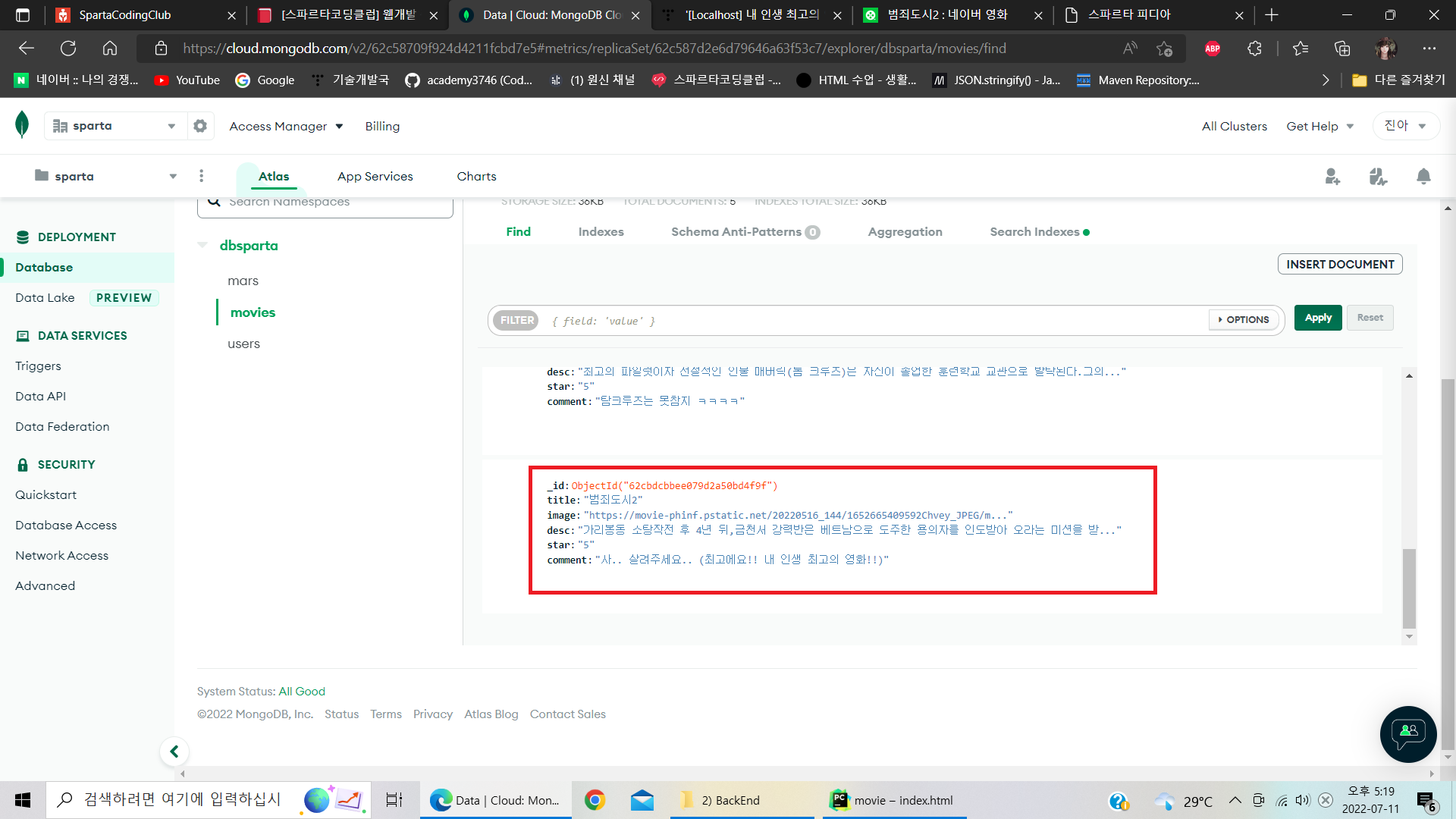Expand the query OPTIONS toggle
The width and height of the screenshot is (1456, 819).
[x=1244, y=320]
